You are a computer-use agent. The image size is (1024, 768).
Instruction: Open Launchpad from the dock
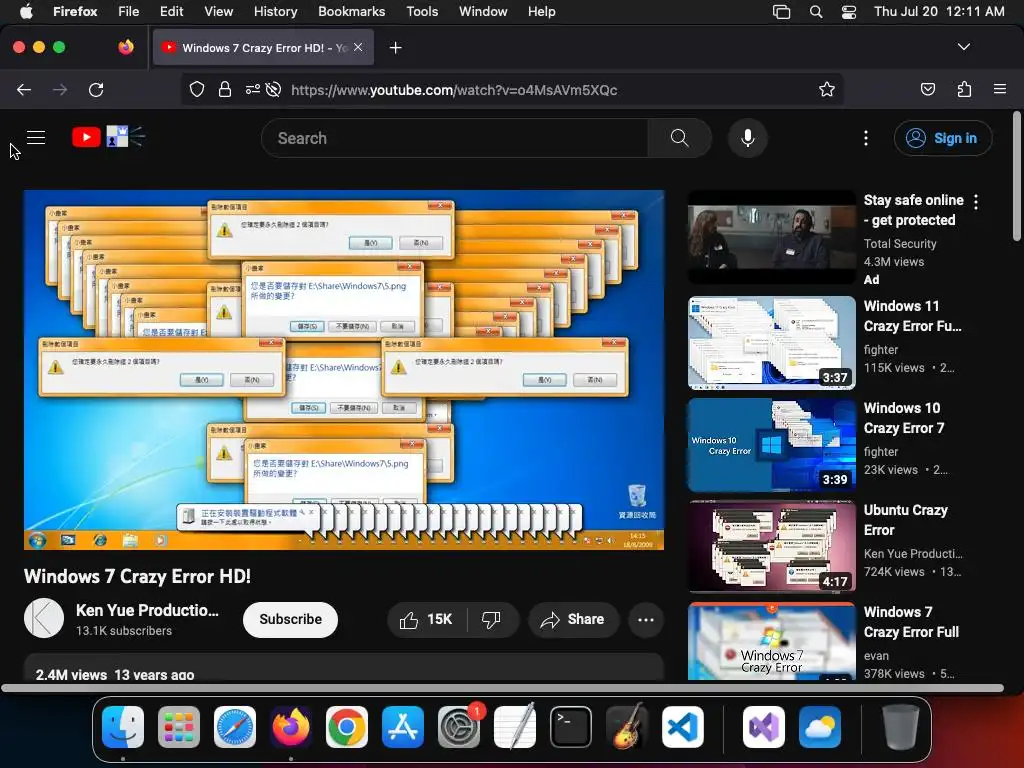click(x=179, y=727)
